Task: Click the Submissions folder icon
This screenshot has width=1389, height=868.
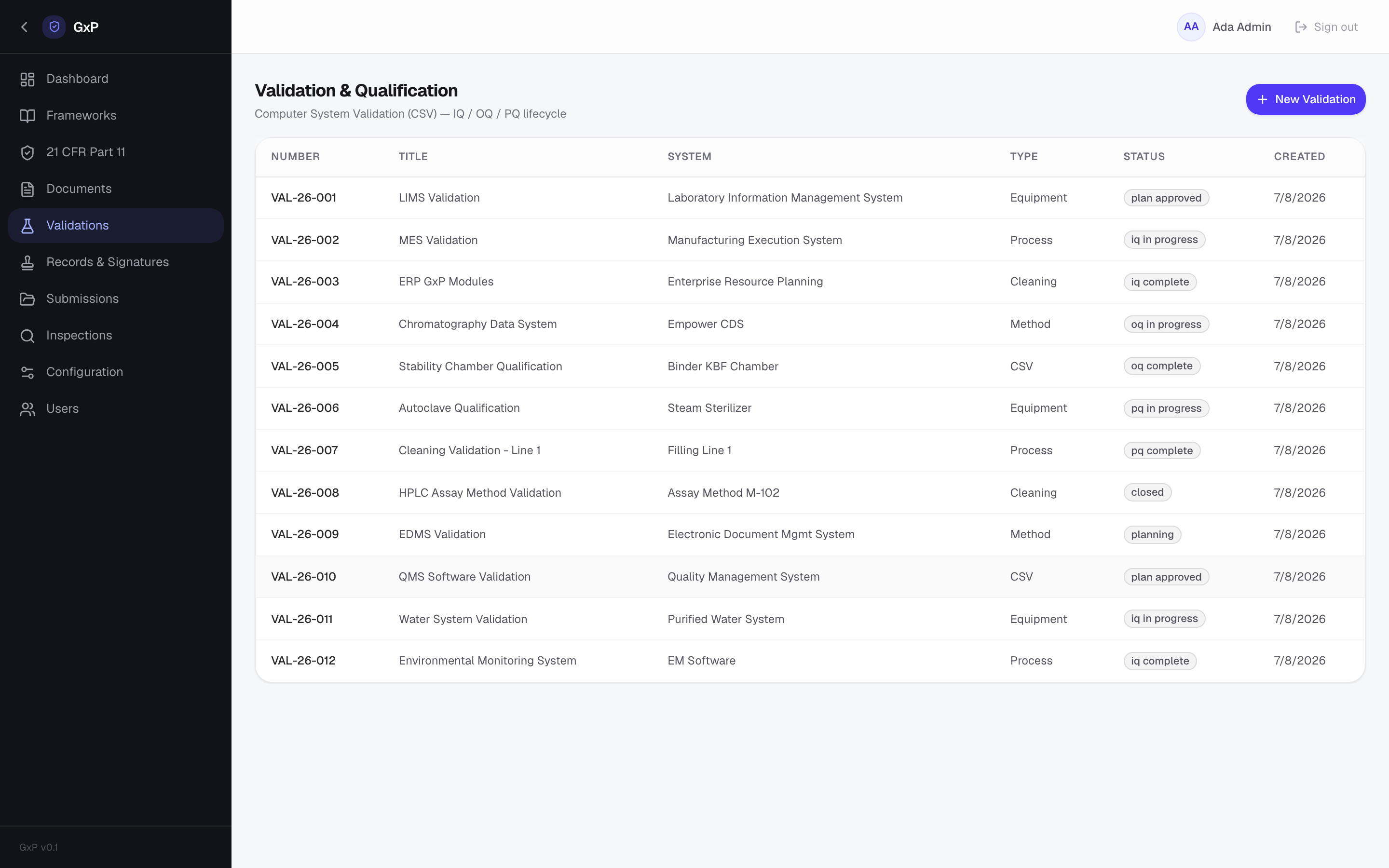Action: pos(27,299)
